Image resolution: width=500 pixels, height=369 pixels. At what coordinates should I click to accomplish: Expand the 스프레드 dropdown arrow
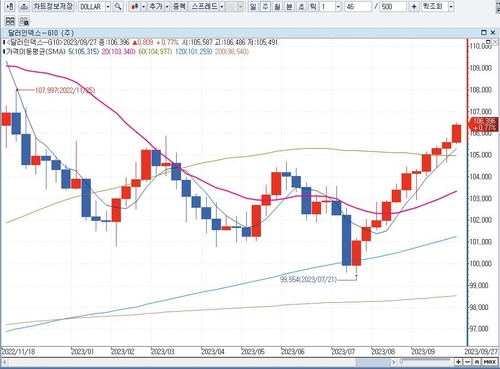[222, 7]
